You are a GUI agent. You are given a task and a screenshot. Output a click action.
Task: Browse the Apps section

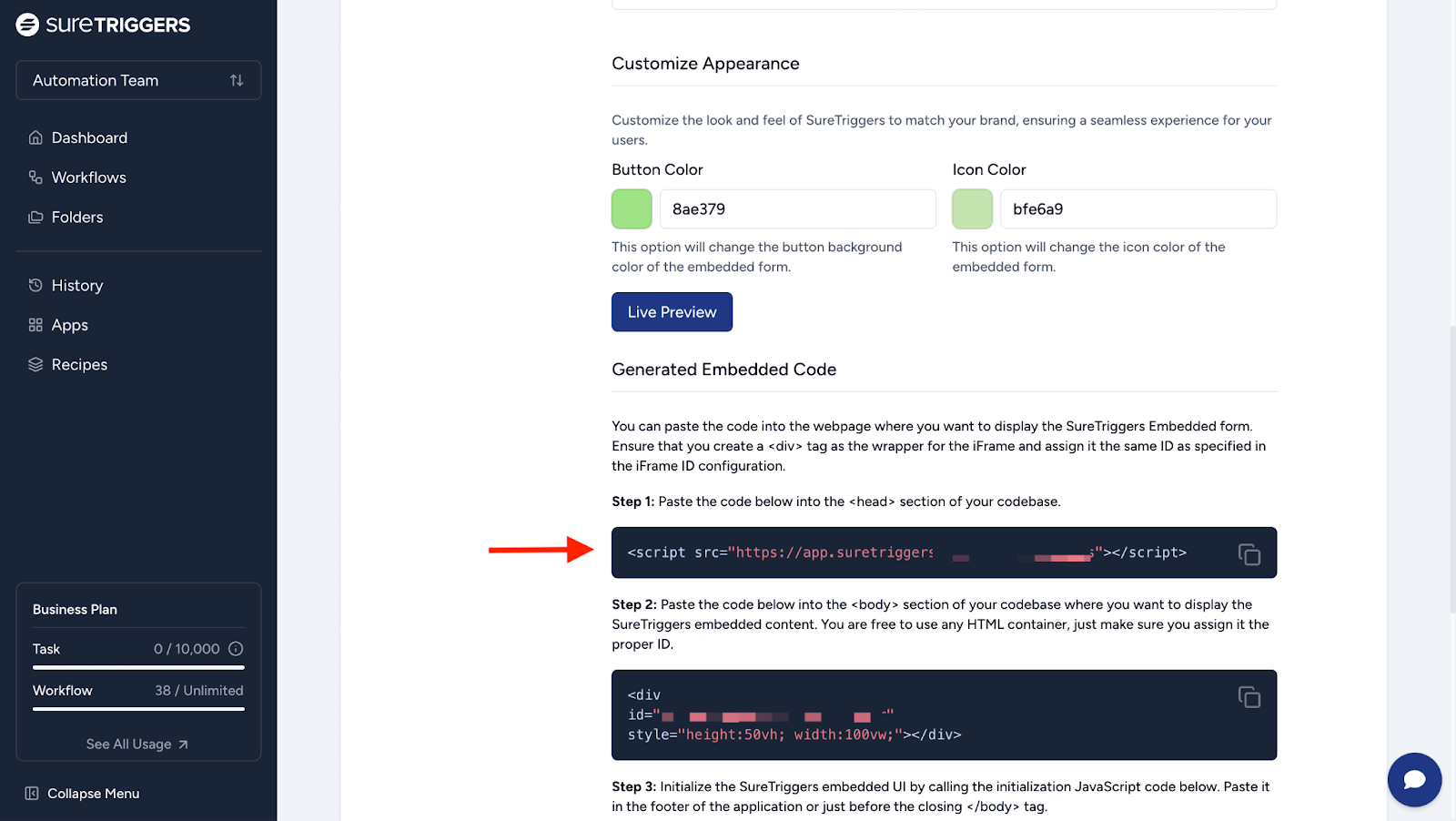point(69,325)
